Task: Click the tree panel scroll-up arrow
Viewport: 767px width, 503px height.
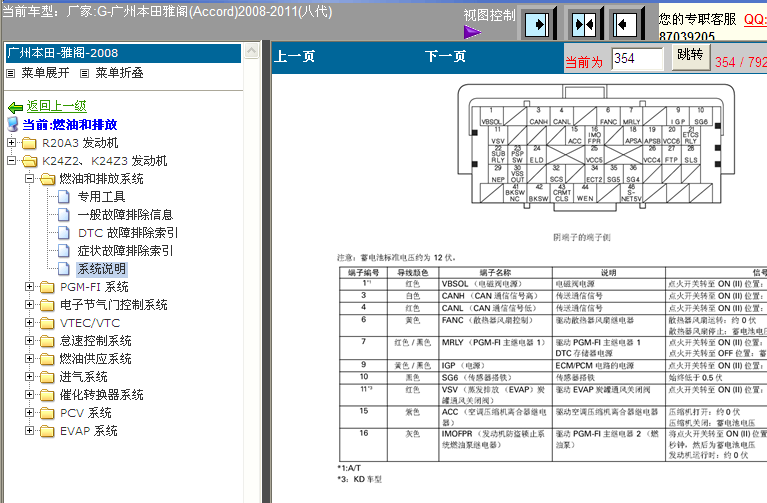Action: coord(251,51)
